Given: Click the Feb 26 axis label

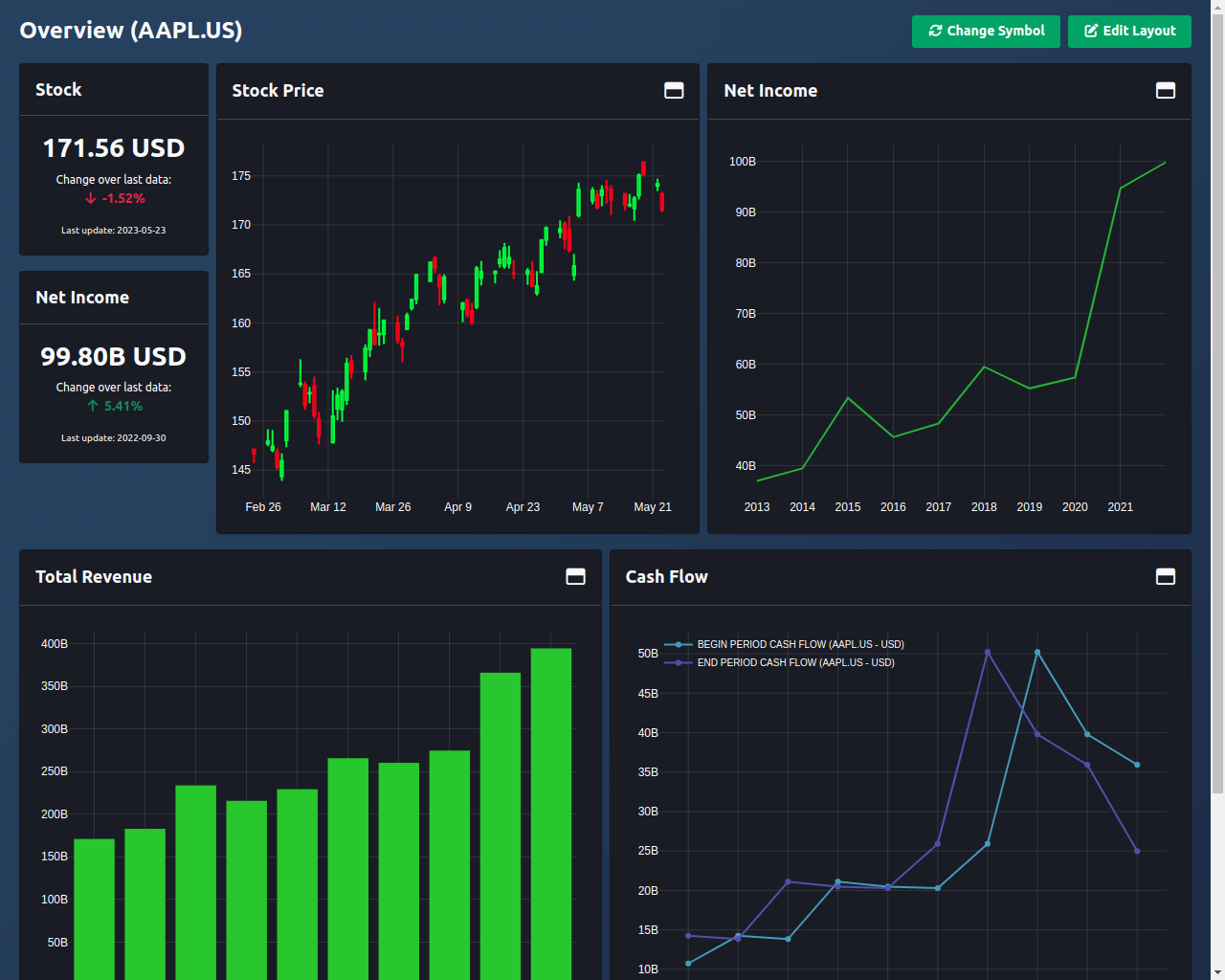Looking at the screenshot, I should [x=263, y=507].
